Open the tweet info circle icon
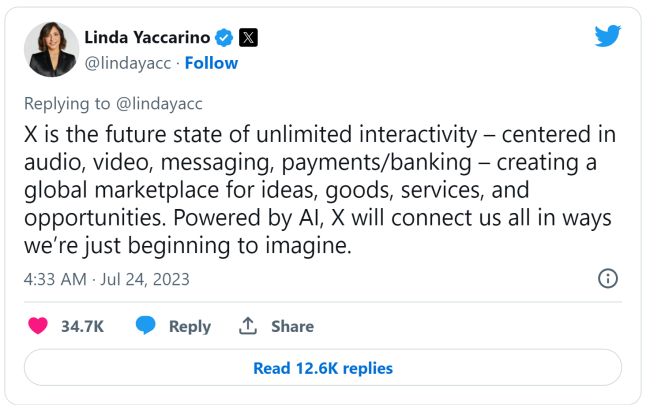The image size is (646, 410). pos(607,278)
